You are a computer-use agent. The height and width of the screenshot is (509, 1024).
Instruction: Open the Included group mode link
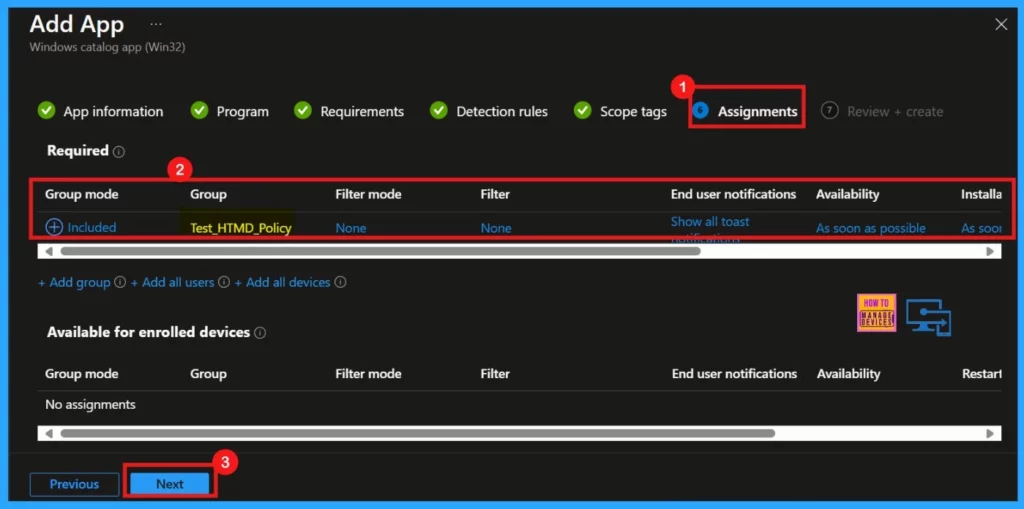click(92, 227)
